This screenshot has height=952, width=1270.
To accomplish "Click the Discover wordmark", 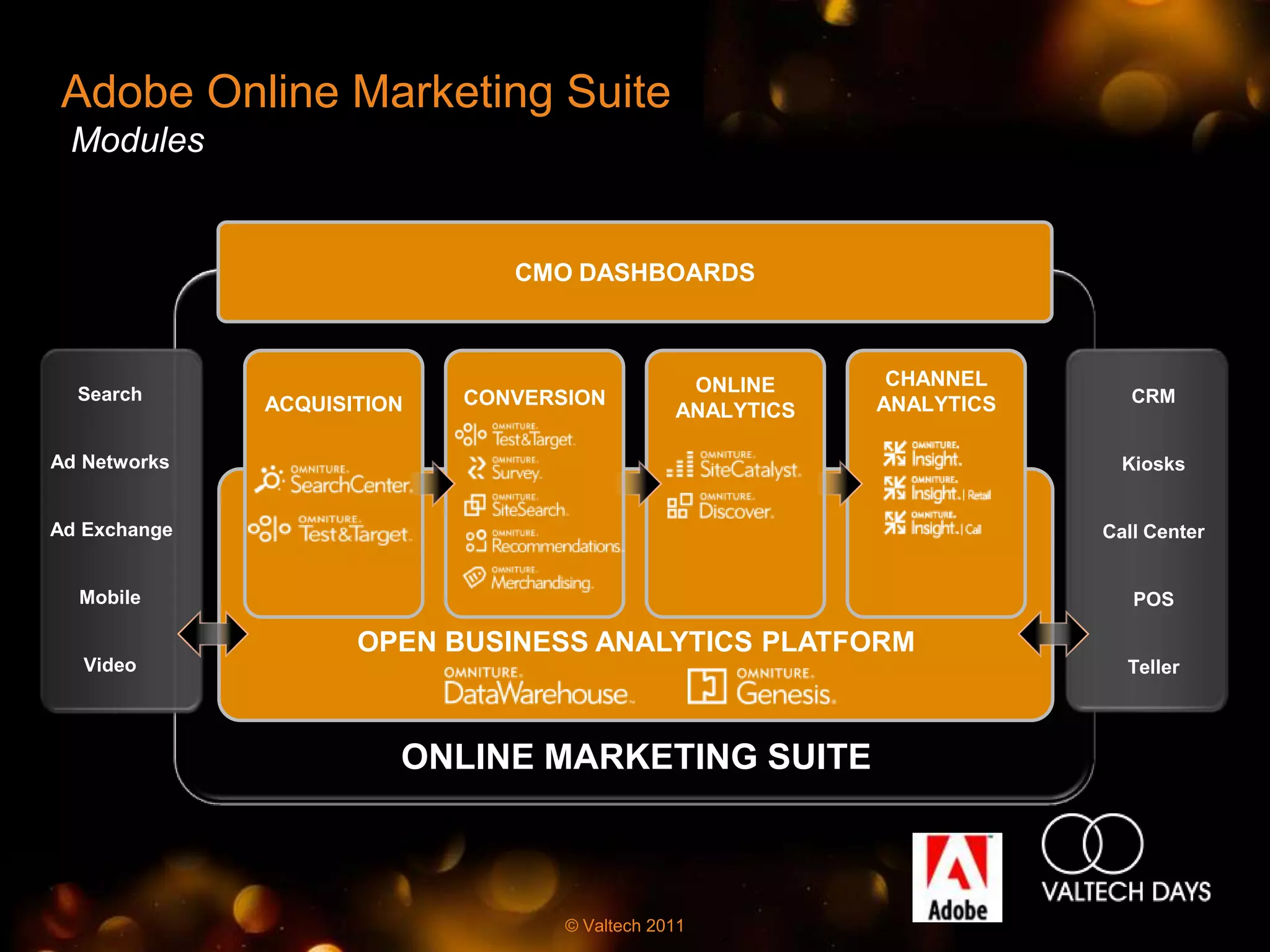I will pos(737,506).
